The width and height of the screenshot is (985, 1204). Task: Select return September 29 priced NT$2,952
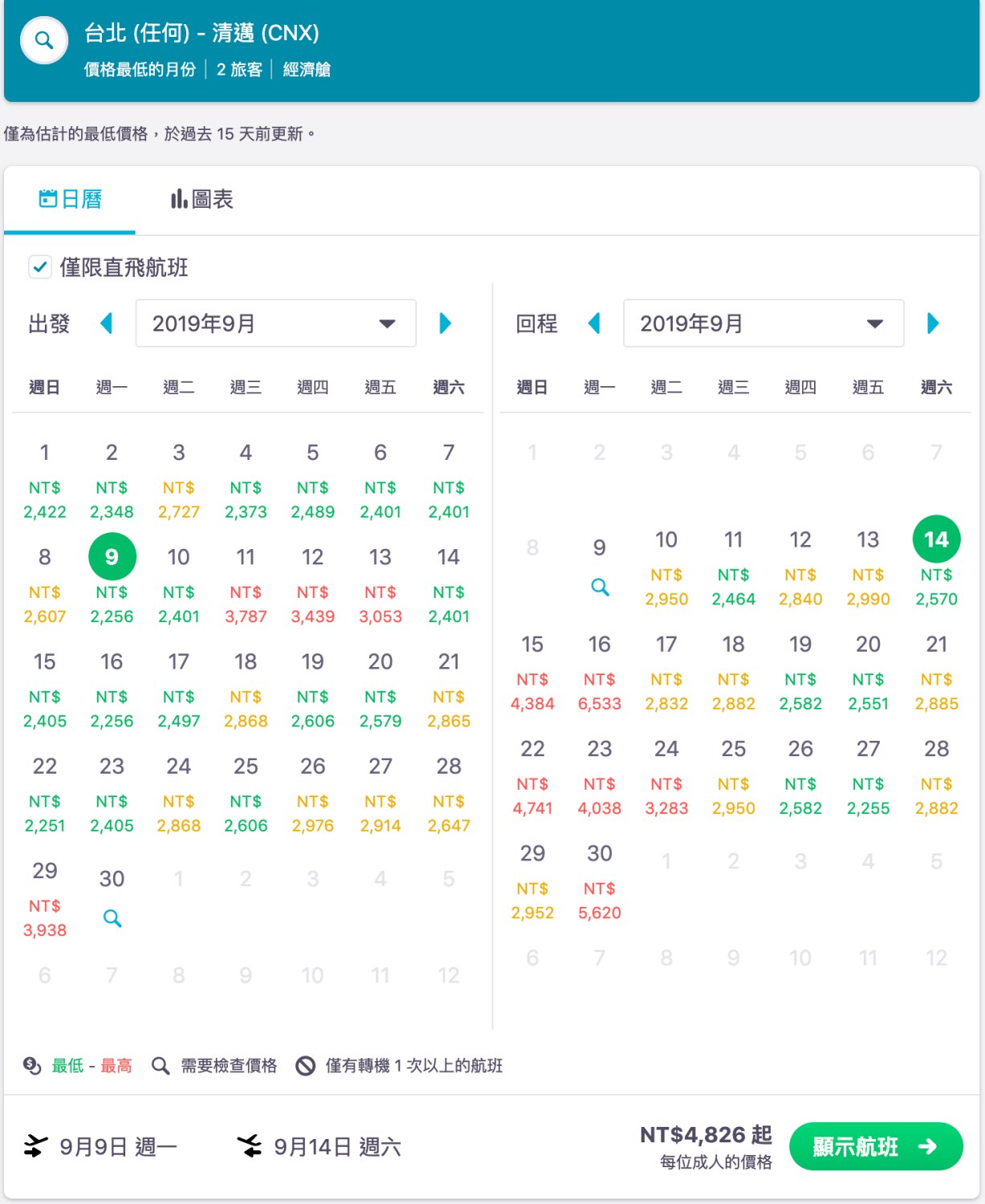532,881
